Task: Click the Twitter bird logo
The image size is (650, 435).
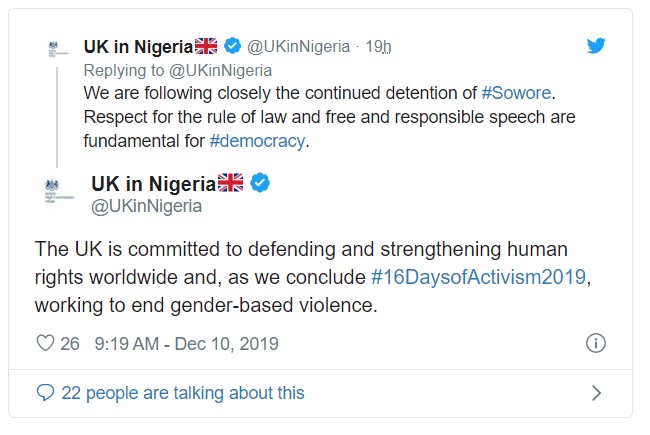Action: pyautogui.click(x=596, y=46)
